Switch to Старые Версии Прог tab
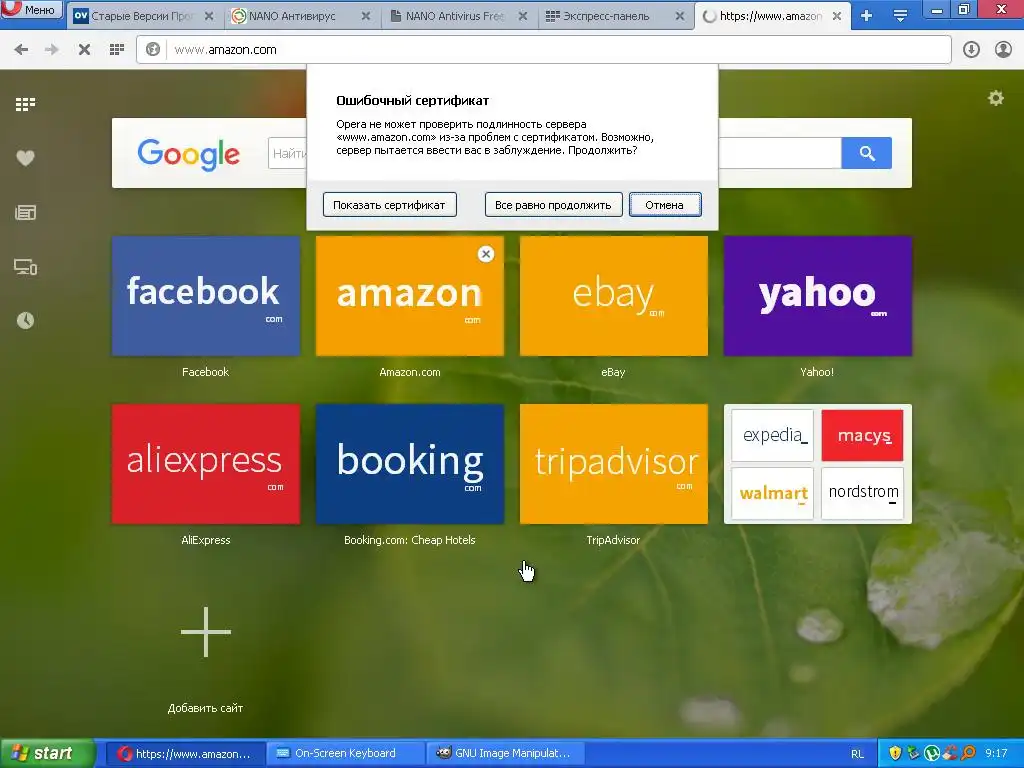The width and height of the screenshot is (1024, 768). (144, 16)
